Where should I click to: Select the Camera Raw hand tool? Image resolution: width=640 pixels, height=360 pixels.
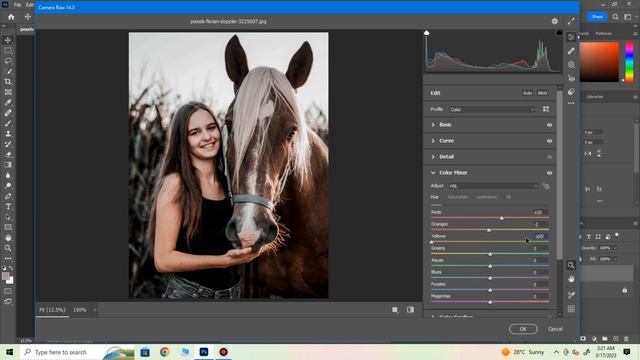coord(571,279)
